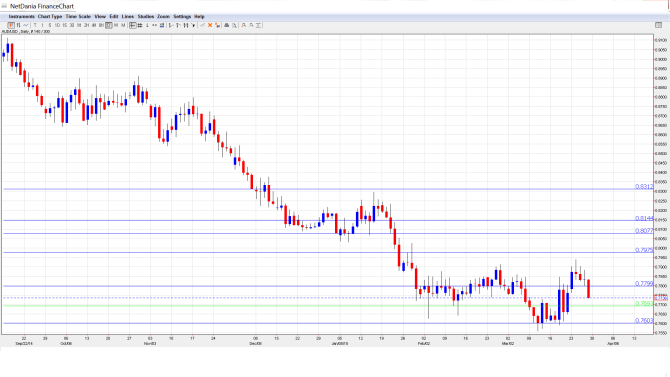Viewport: 670px width, 377px height.
Task: Select the OHLC bar chart type icon
Action: tap(18, 25)
